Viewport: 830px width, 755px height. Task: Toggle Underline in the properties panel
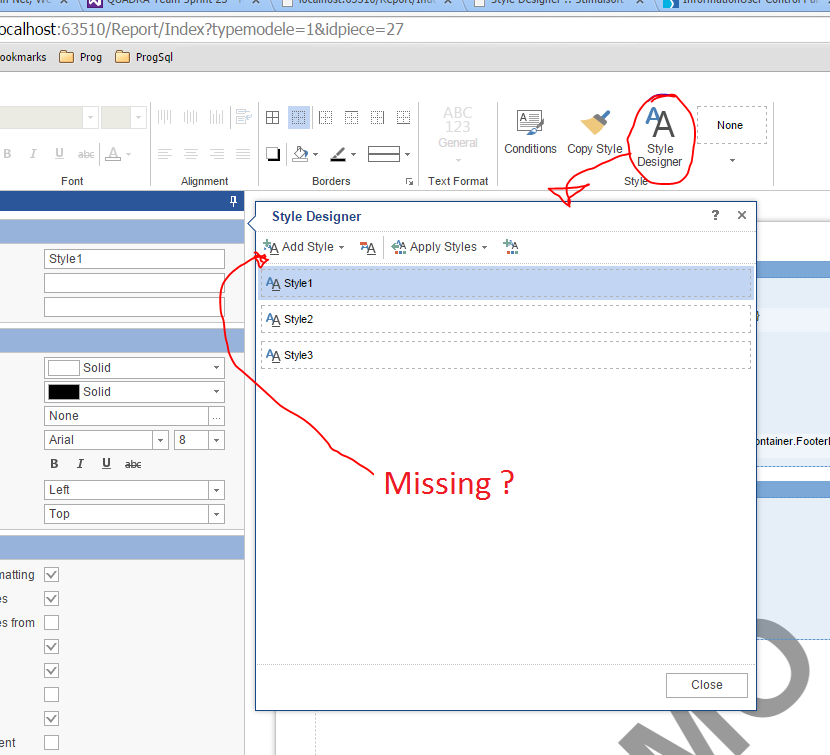[106, 464]
